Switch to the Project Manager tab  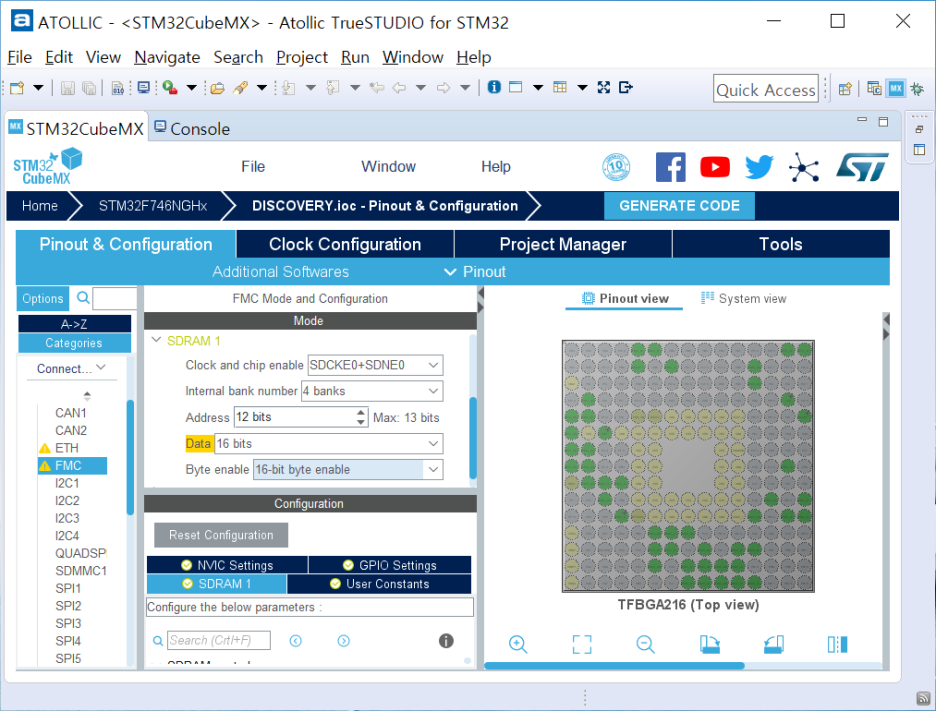click(563, 244)
